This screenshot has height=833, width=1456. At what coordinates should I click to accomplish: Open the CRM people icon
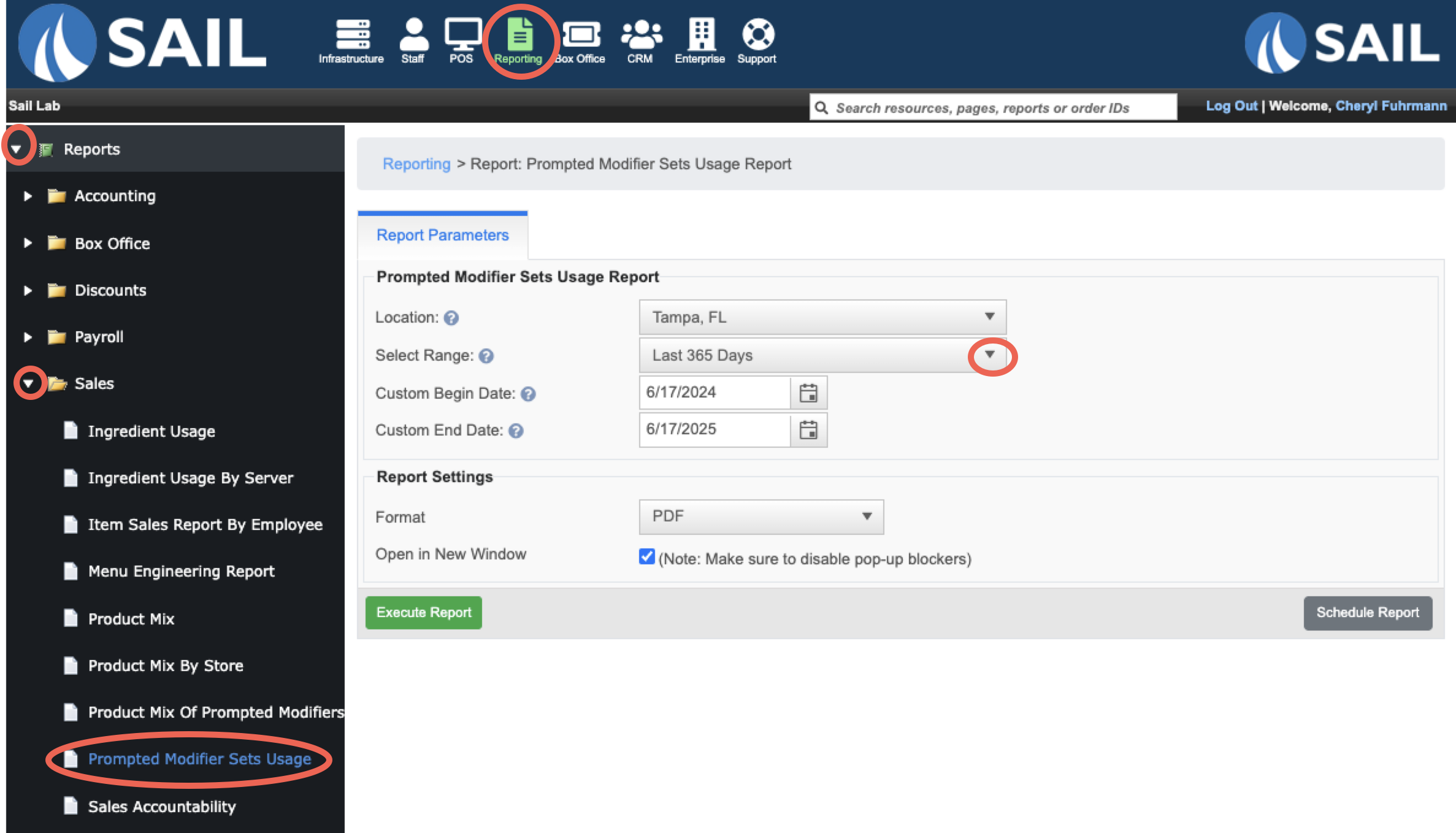640,36
